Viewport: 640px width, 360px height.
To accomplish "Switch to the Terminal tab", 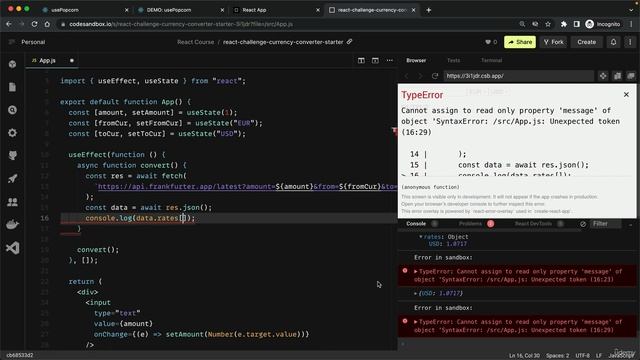I will pyautogui.click(x=491, y=60).
